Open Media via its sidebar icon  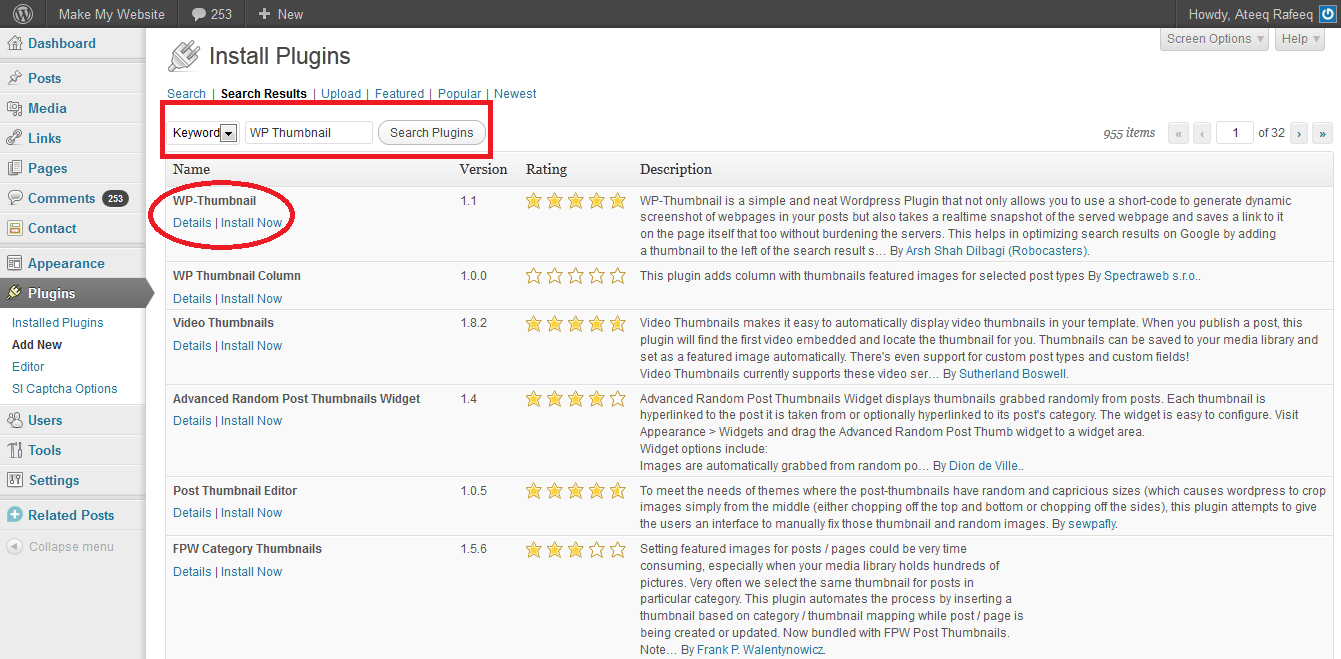(15, 108)
